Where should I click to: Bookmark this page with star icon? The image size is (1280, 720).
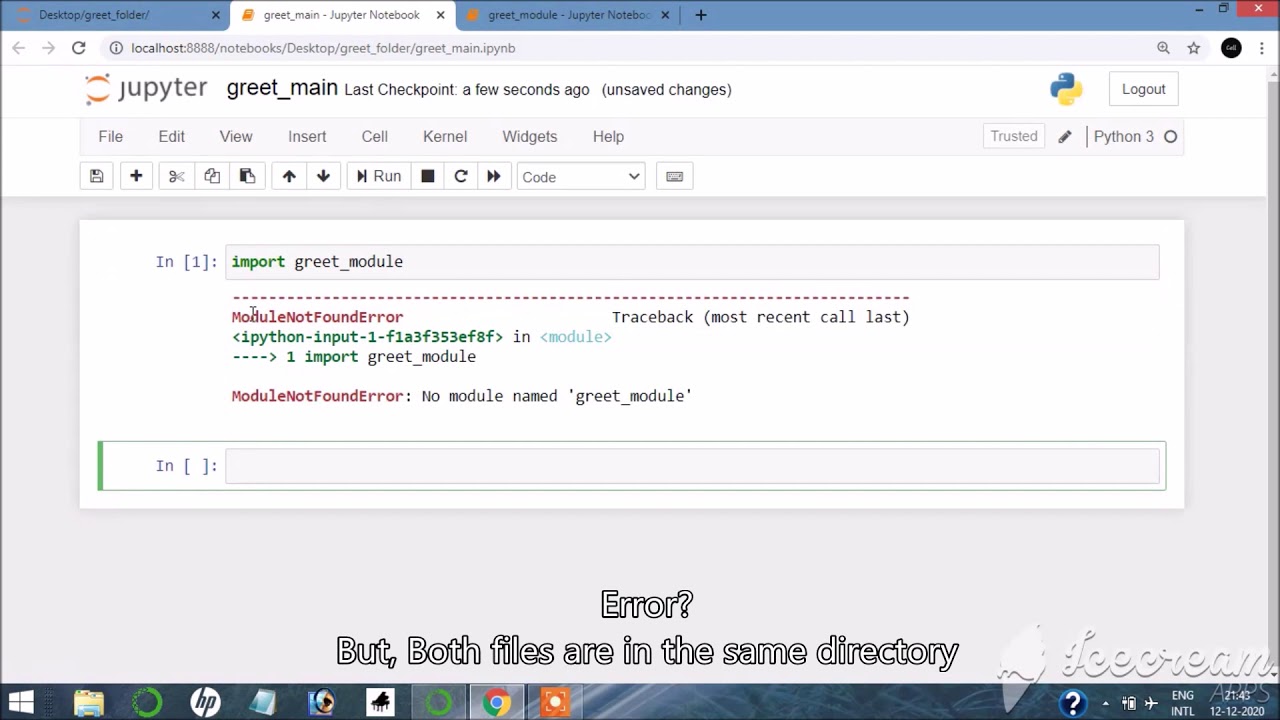(1193, 48)
